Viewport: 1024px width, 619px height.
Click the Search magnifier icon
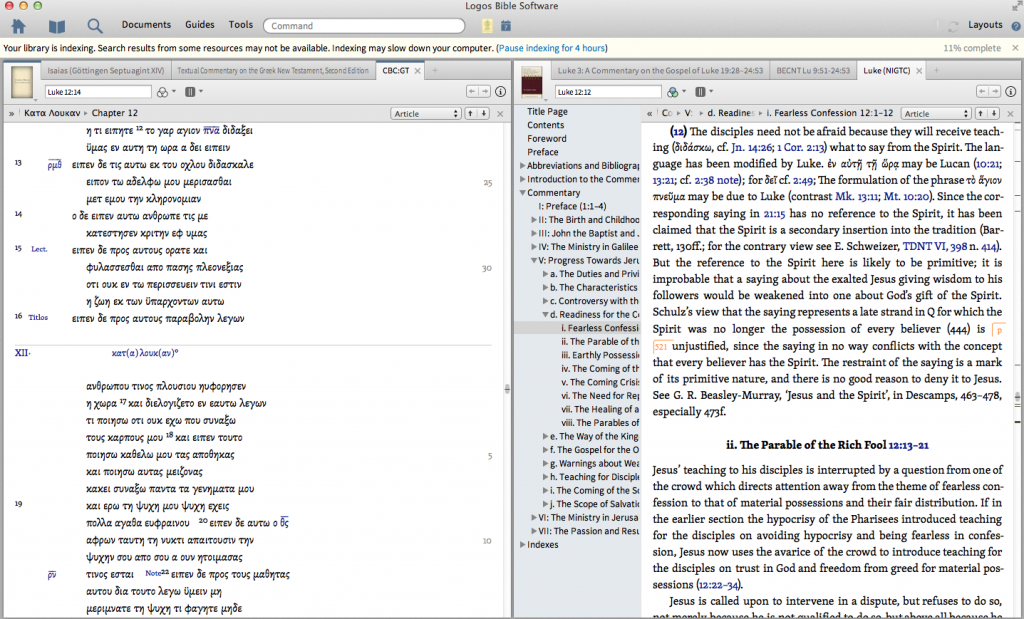(95, 26)
